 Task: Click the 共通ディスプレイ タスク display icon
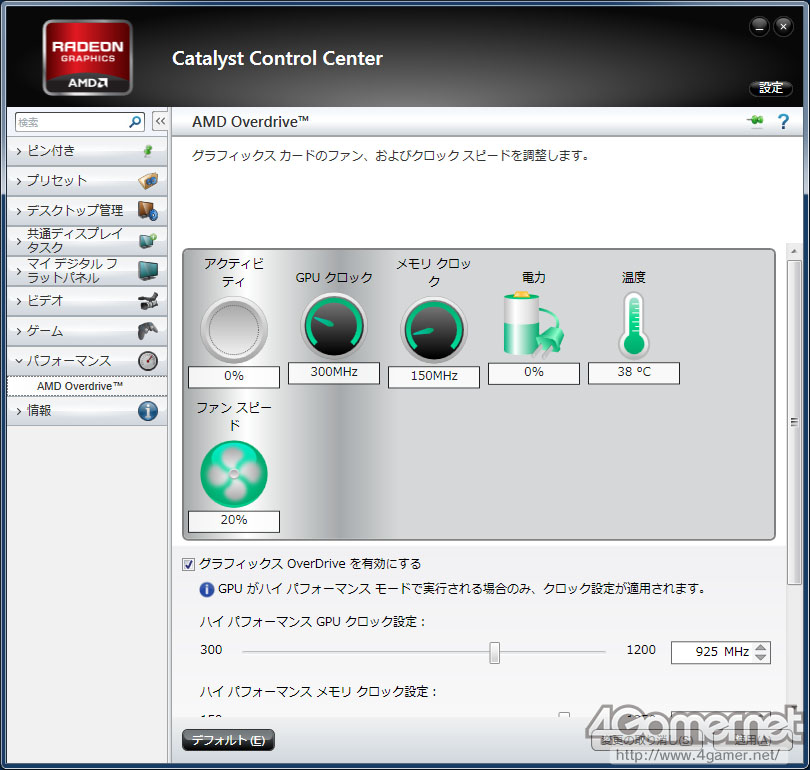148,241
